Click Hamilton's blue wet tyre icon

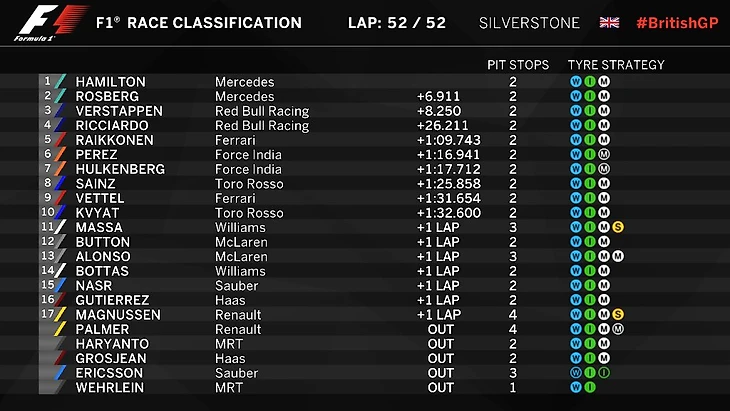point(576,82)
